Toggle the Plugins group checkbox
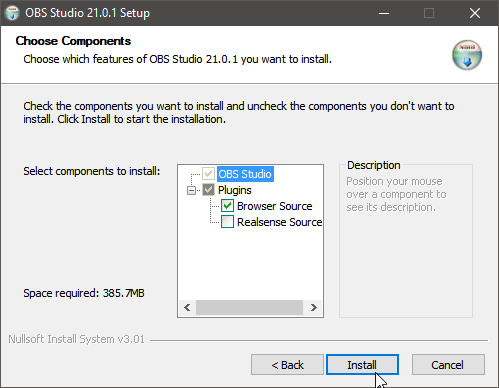Screen dimensions: 499x388 pos(208,190)
